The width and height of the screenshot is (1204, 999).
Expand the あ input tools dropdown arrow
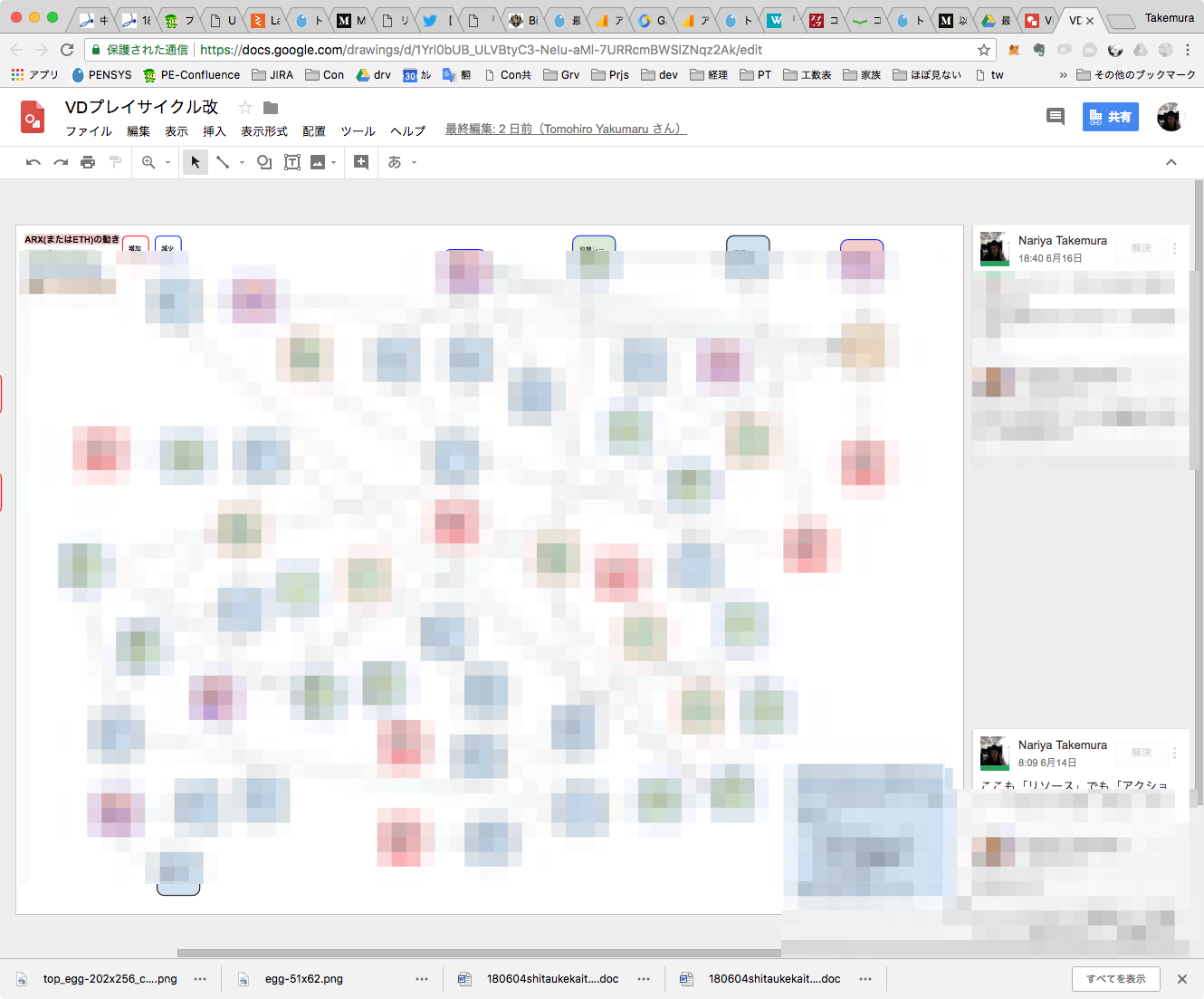(415, 163)
